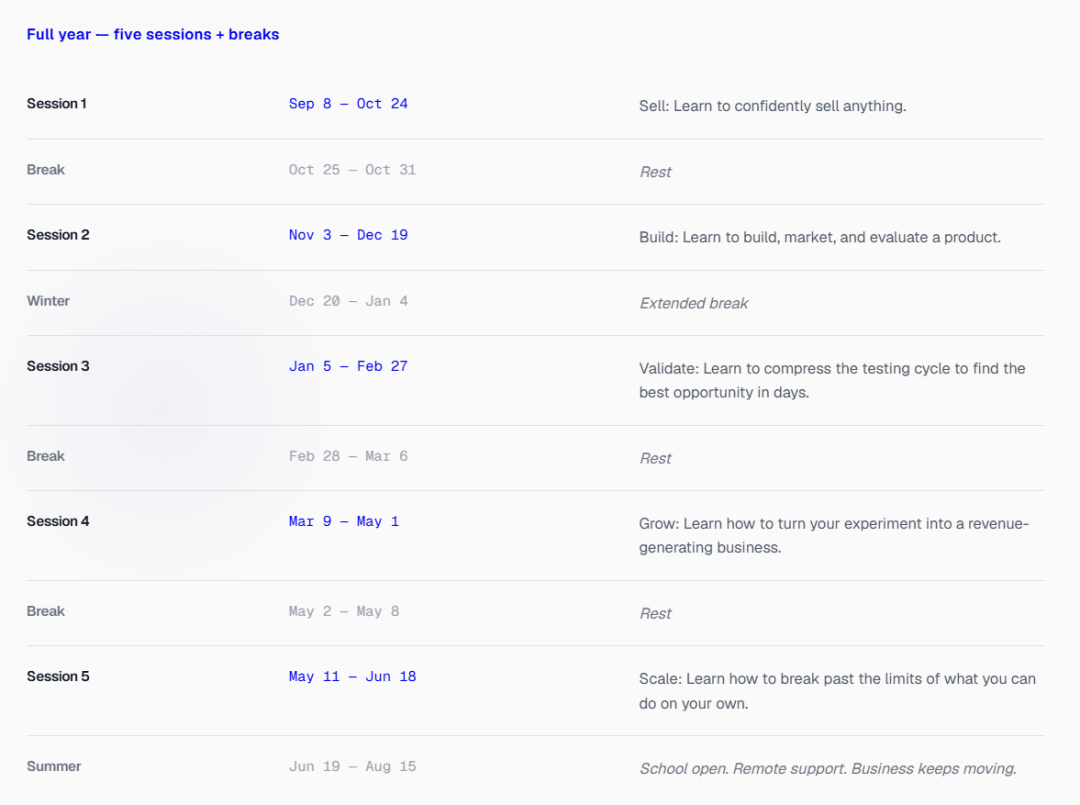Screen dimensions: 1080x805
Task: Click the Sep 8 – Oct 24 date range
Action: click(x=348, y=103)
